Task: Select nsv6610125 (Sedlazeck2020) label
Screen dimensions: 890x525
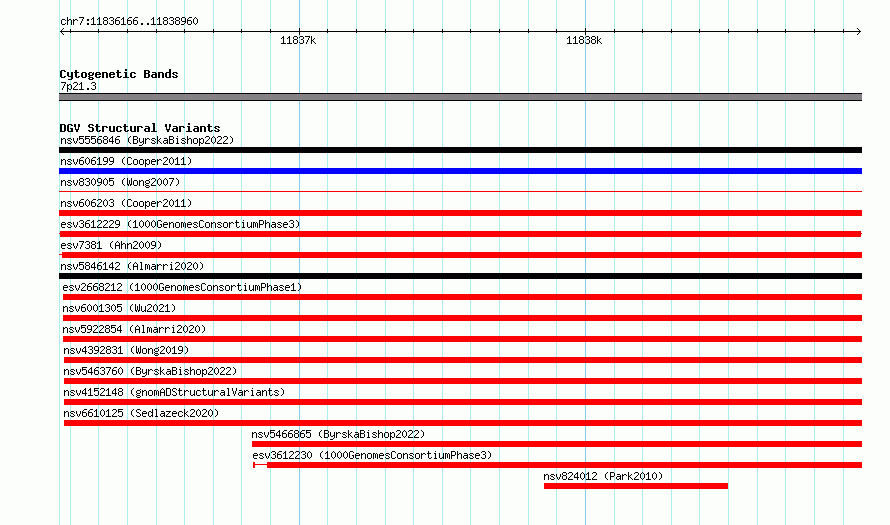Action: pos(141,413)
